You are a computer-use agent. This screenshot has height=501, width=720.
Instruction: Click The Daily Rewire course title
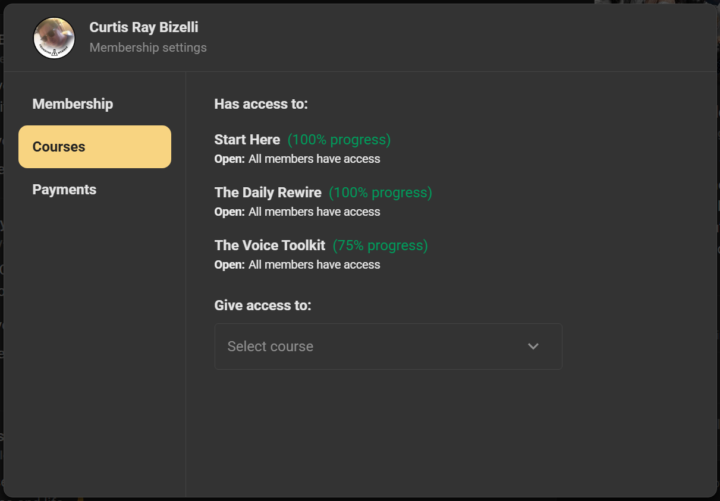(268, 192)
